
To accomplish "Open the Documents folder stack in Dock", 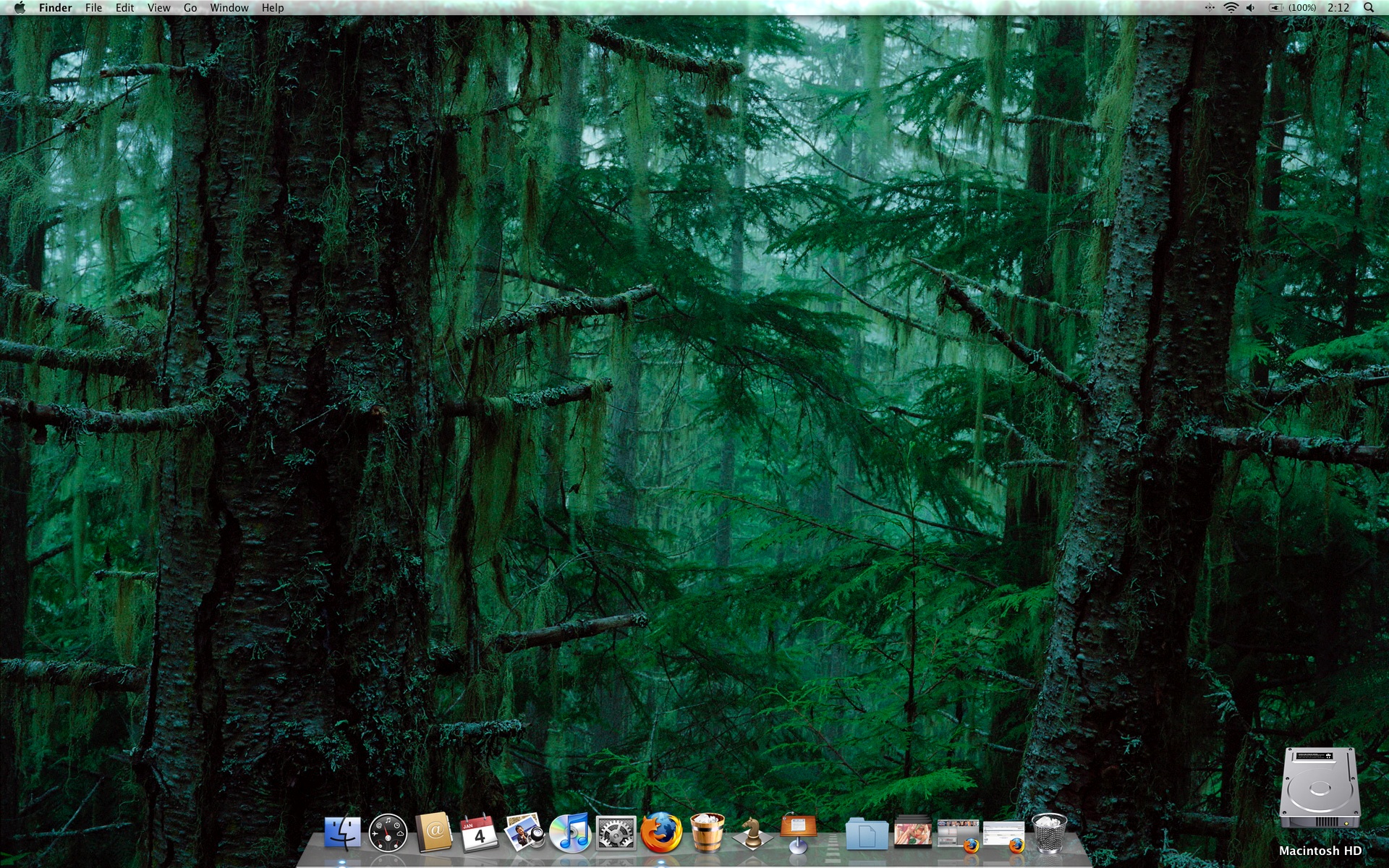I will 867,835.
